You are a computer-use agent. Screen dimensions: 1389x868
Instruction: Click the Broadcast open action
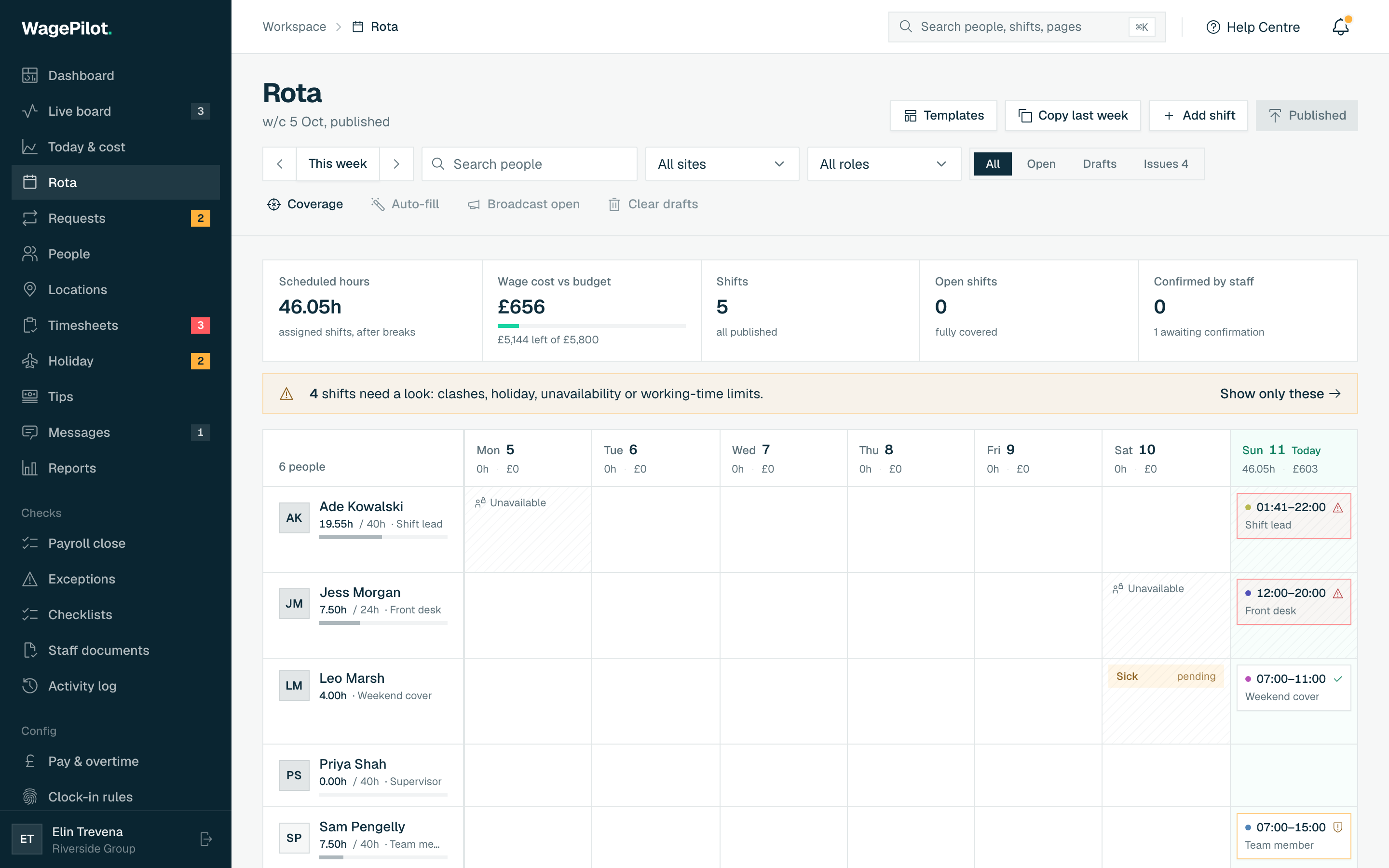coord(523,204)
